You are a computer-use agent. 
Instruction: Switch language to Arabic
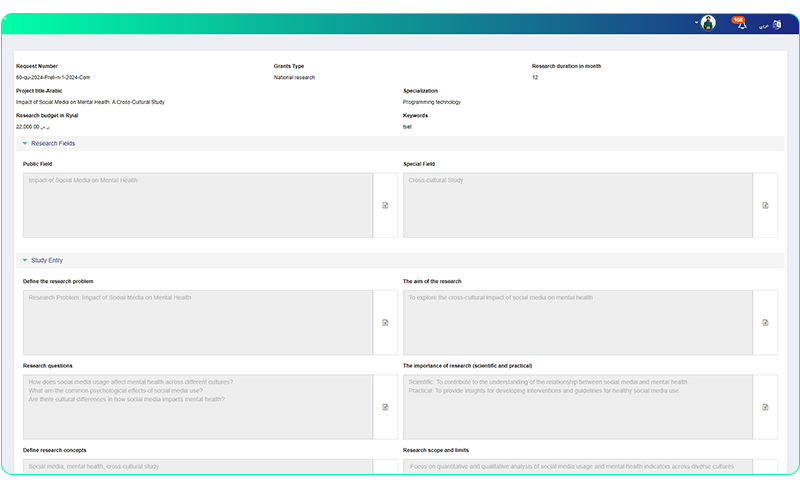763,24
